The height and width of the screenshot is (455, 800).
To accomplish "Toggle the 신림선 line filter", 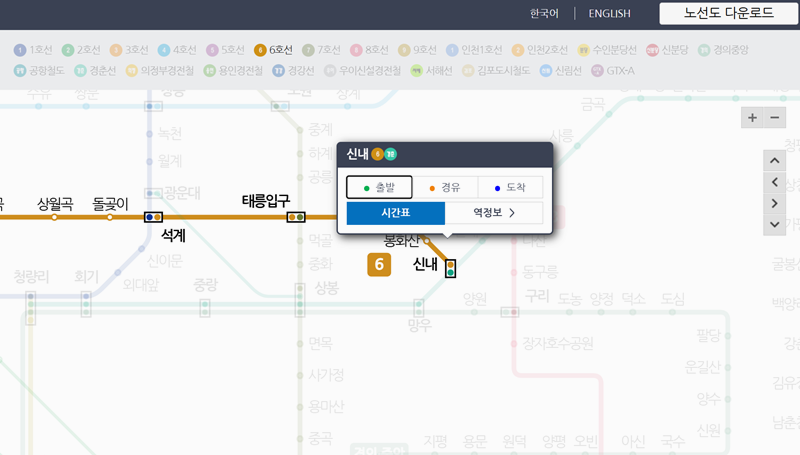I will [x=561, y=71].
